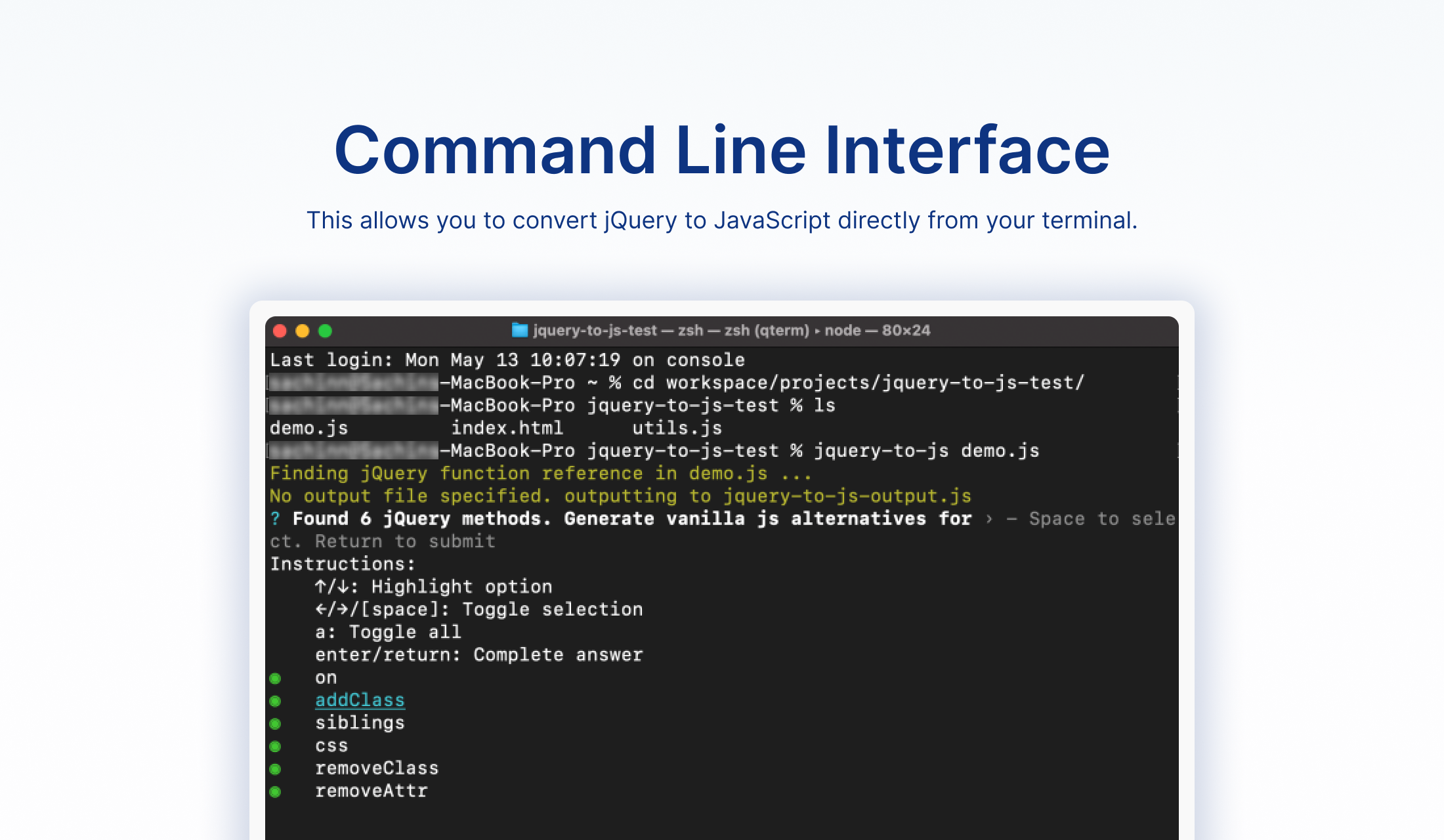Toggle the green dot beside 'on'
The width and height of the screenshot is (1444, 840).
(x=275, y=678)
